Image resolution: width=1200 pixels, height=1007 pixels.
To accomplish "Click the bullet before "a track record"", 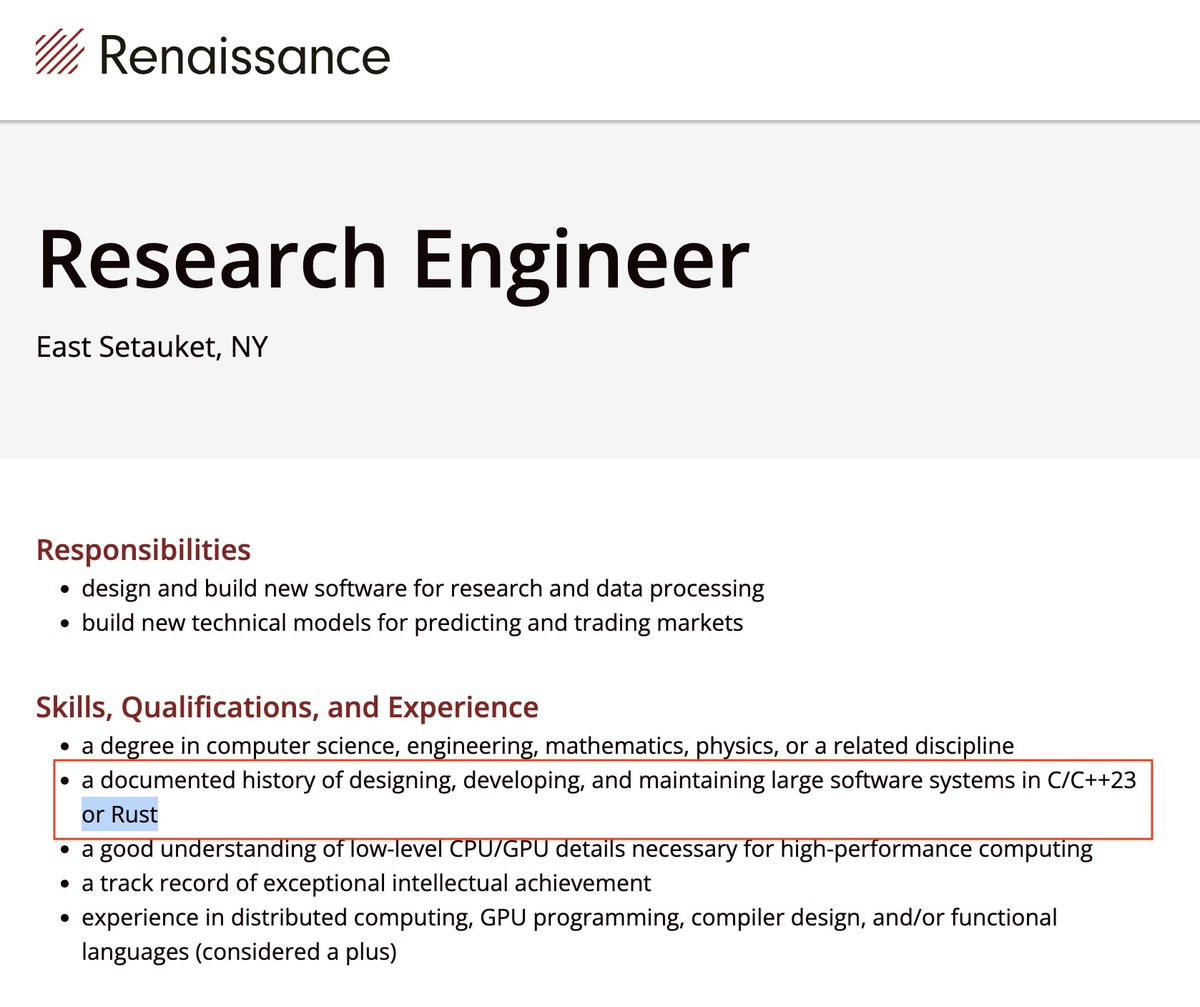I will click(x=64, y=885).
